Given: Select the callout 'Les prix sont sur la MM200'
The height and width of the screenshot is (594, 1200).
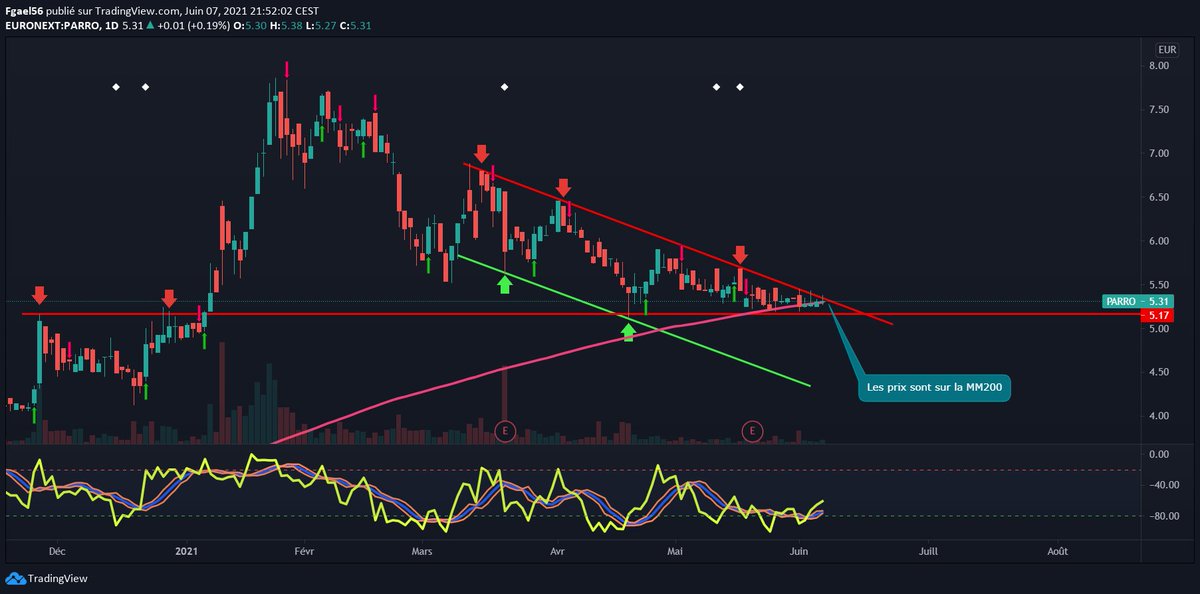Looking at the screenshot, I should tap(934, 387).
